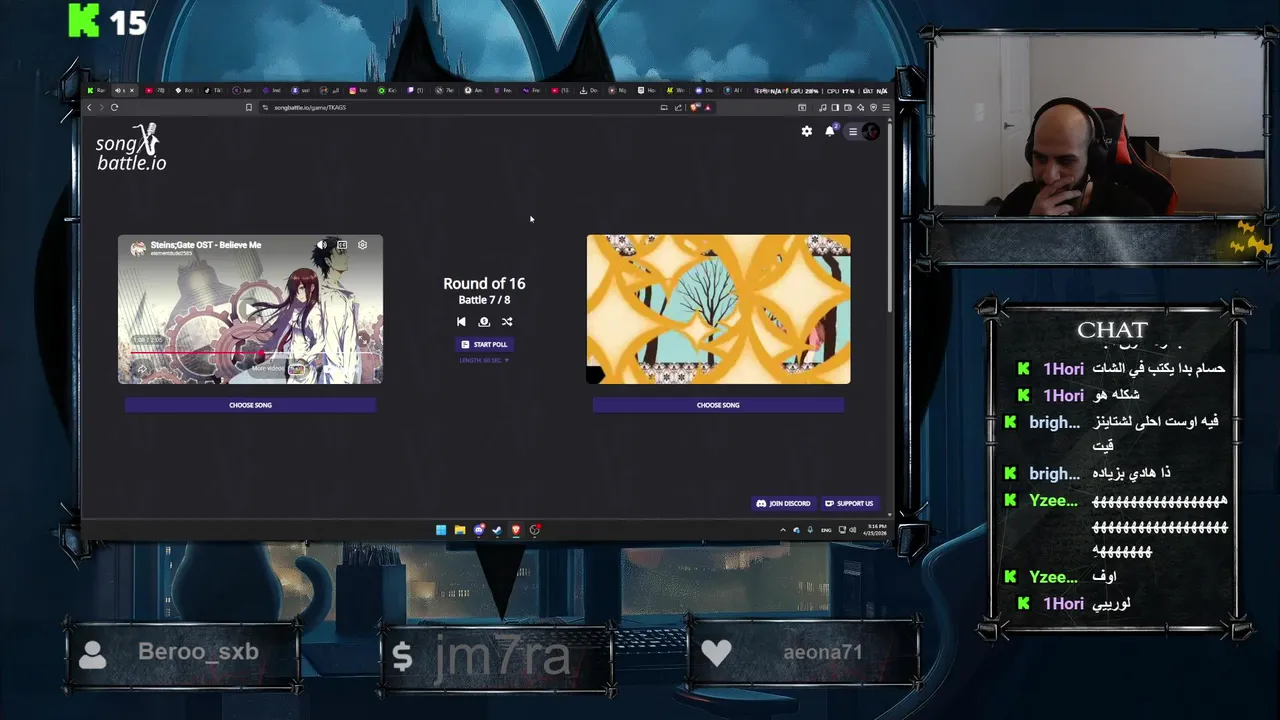Click the taskbar volume icon
1280x720 pixels.
852,530
